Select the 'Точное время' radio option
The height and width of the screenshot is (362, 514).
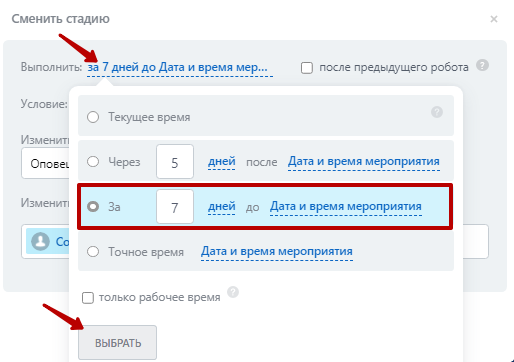[x=93, y=251]
